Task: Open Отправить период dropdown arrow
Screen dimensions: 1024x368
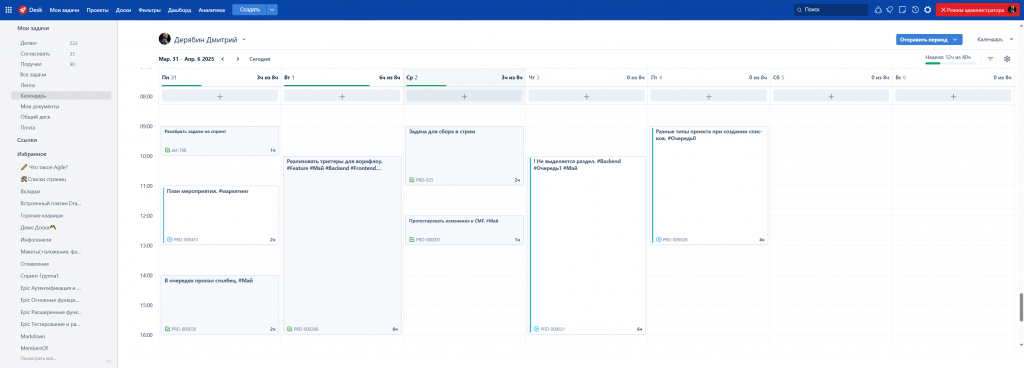Action: 956,40
